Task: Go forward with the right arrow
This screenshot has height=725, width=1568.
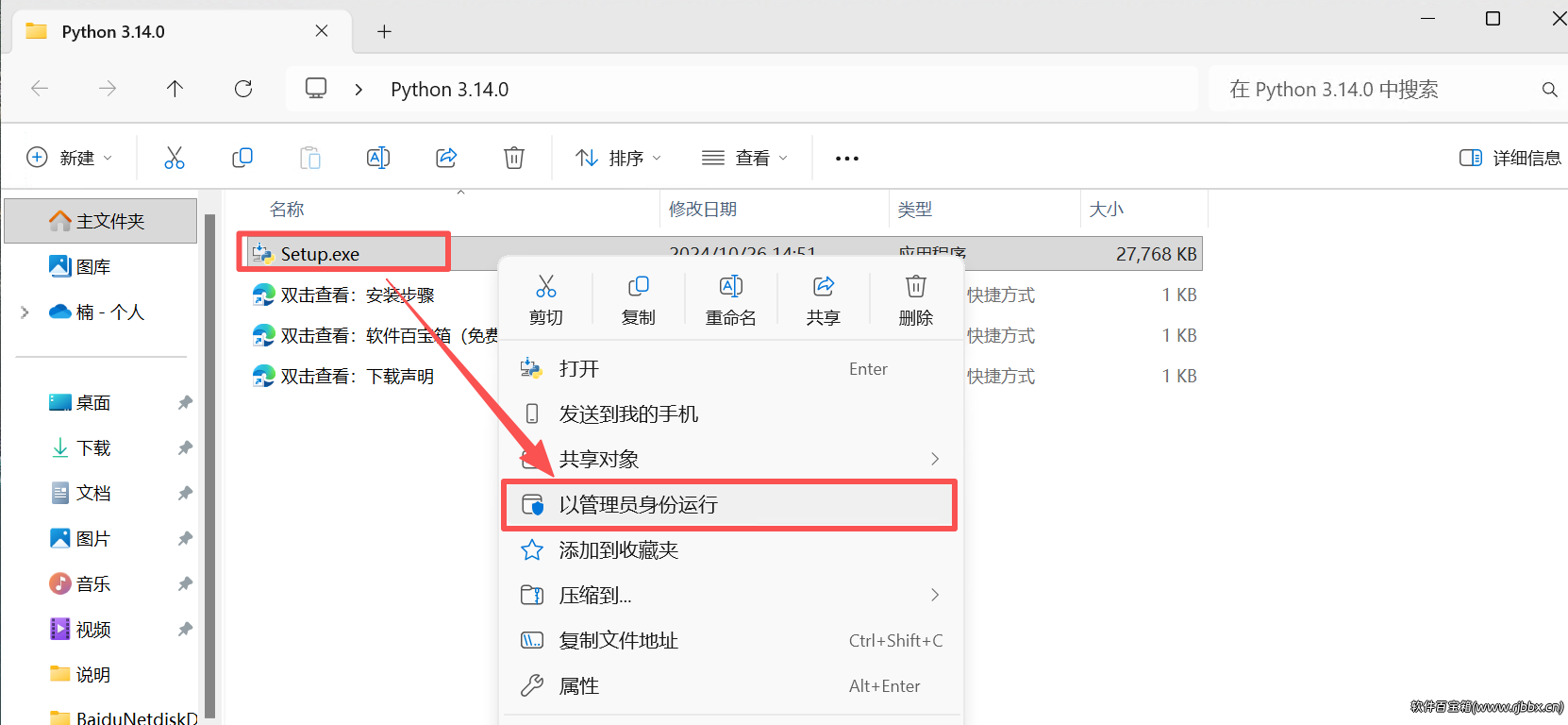Action: [x=108, y=89]
